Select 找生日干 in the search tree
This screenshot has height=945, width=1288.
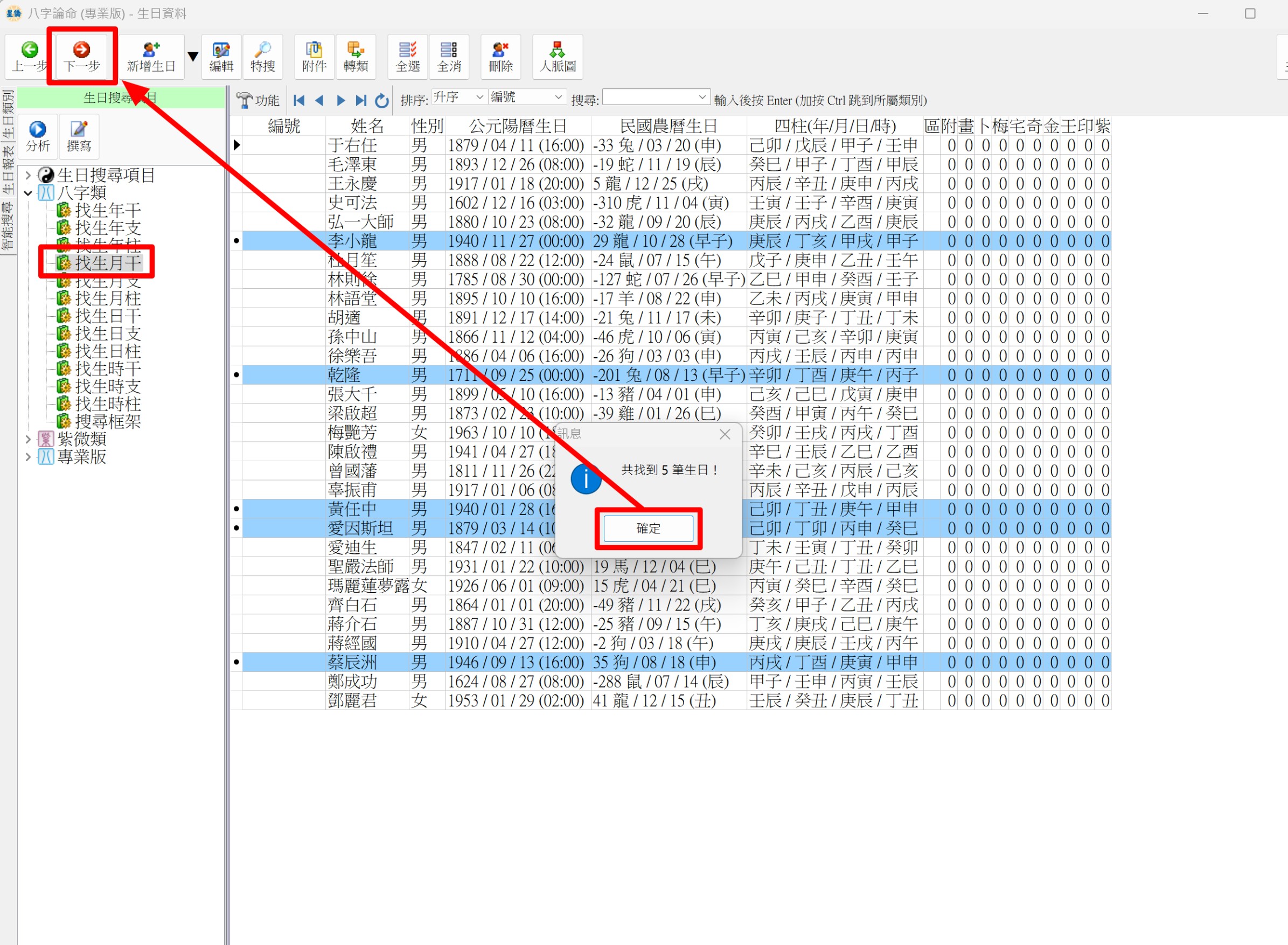pyautogui.click(x=108, y=316)
